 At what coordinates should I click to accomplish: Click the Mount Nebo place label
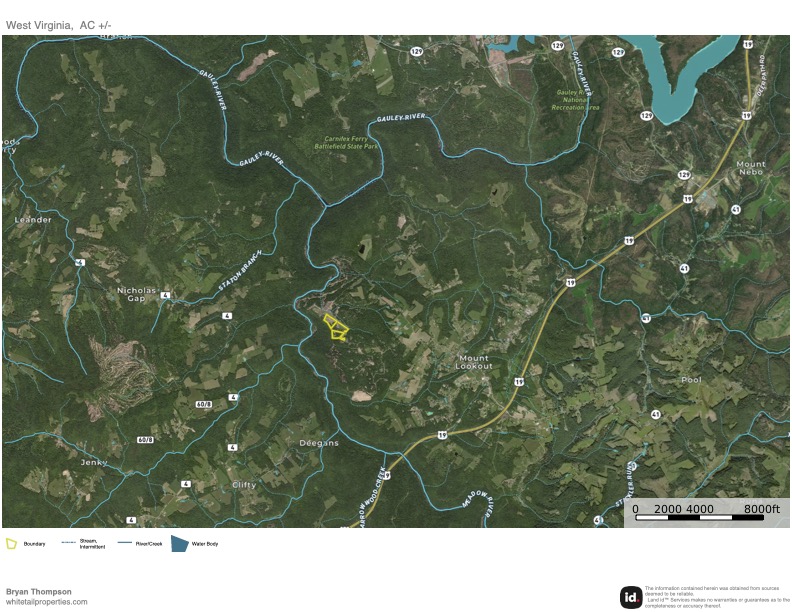tap(751, 168)
